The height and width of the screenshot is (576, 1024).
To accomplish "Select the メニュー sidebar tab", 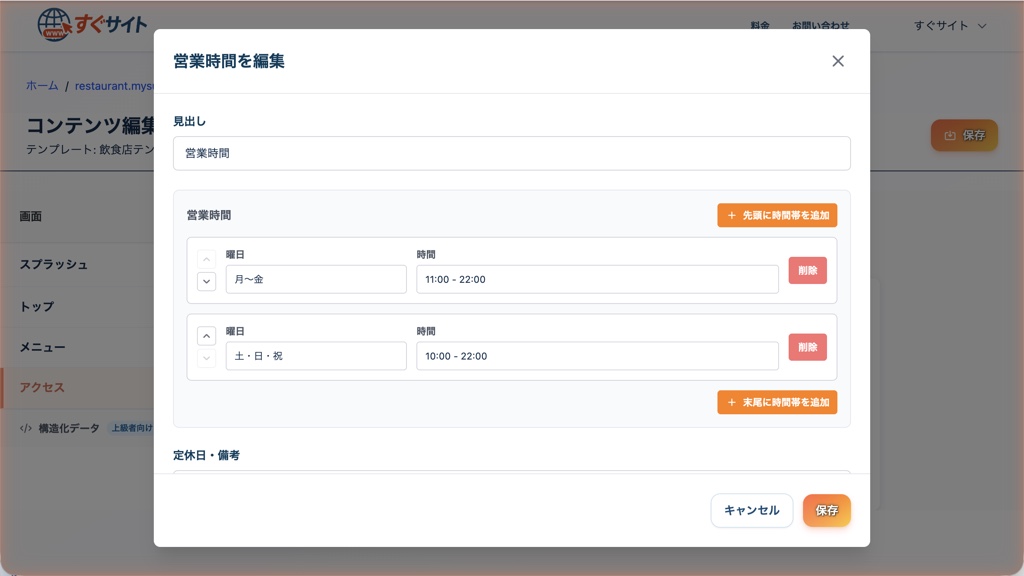I will click(x=42, y=347).
